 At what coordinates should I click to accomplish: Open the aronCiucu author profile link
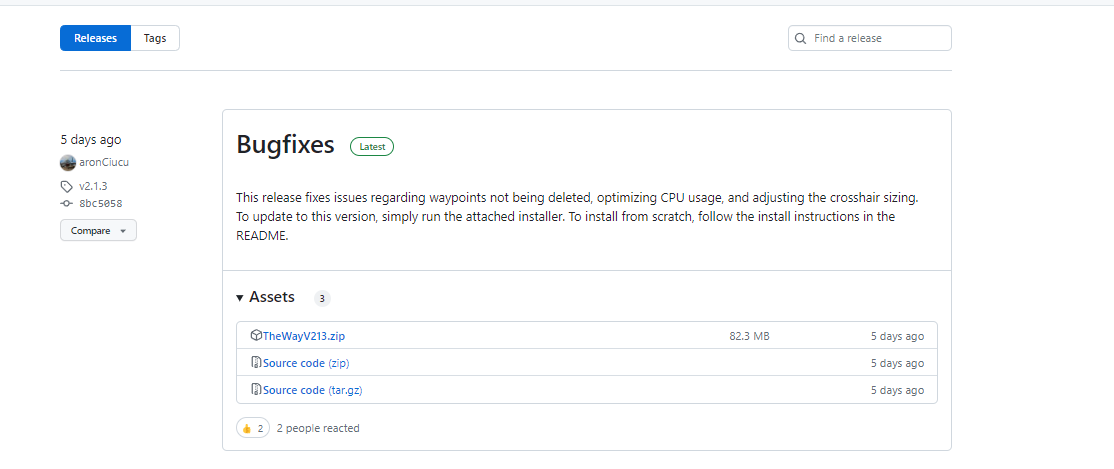pos(104,163)
